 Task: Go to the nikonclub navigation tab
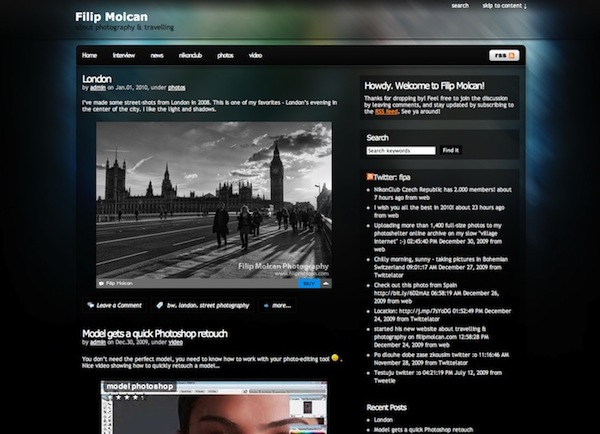tap(190, 56)
